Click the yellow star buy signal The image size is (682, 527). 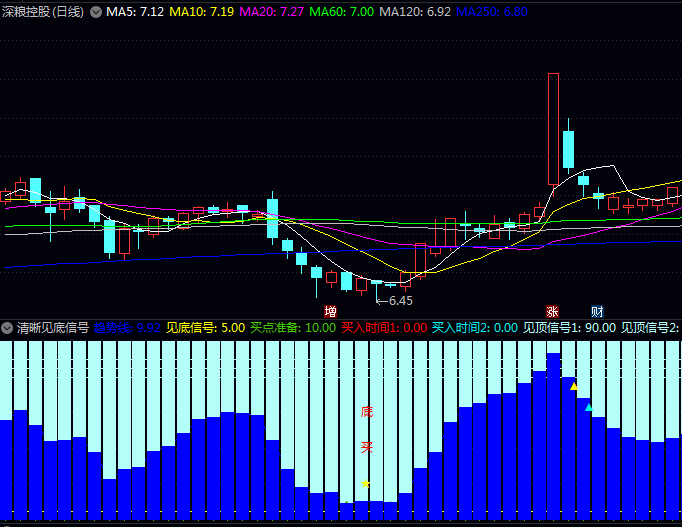tap(366, 484)
